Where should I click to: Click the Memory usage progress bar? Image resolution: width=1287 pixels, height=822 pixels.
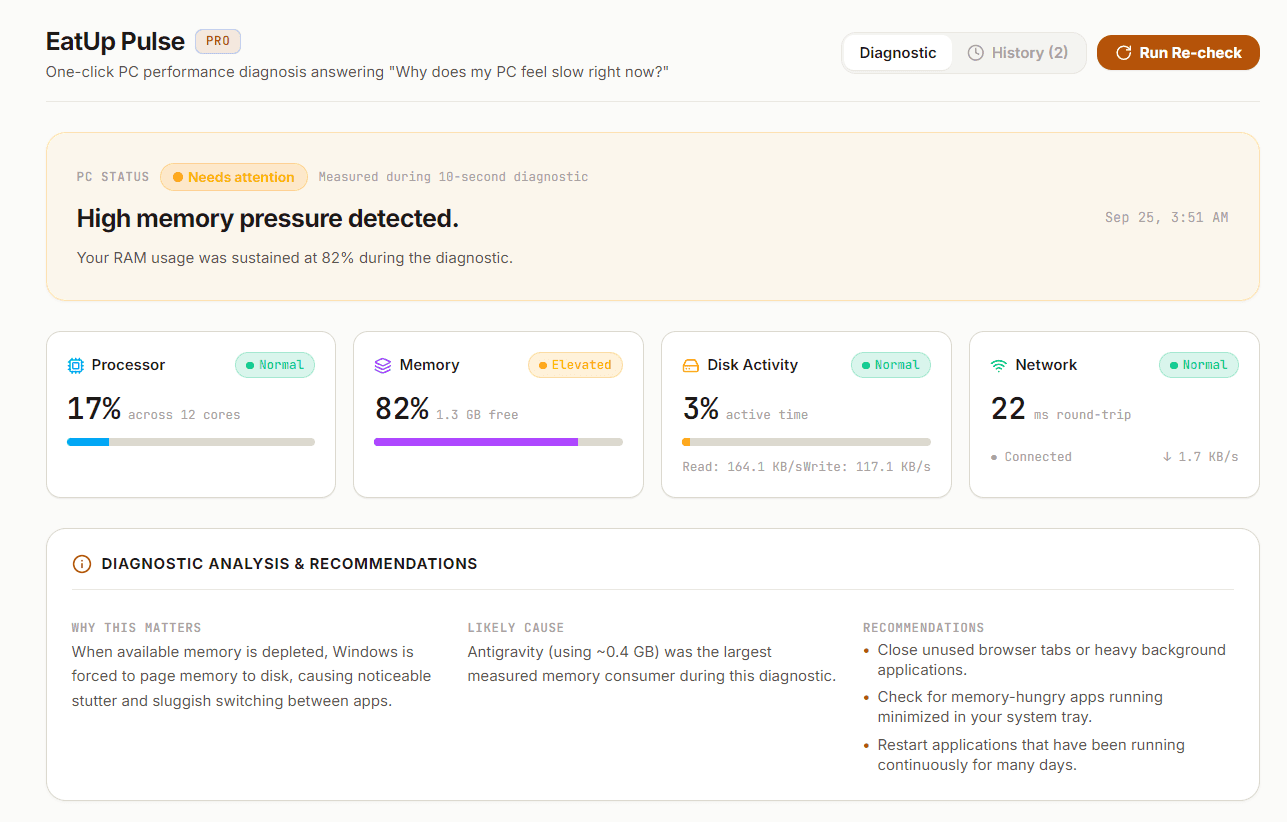pyautogui.click(x=498, y=442)
